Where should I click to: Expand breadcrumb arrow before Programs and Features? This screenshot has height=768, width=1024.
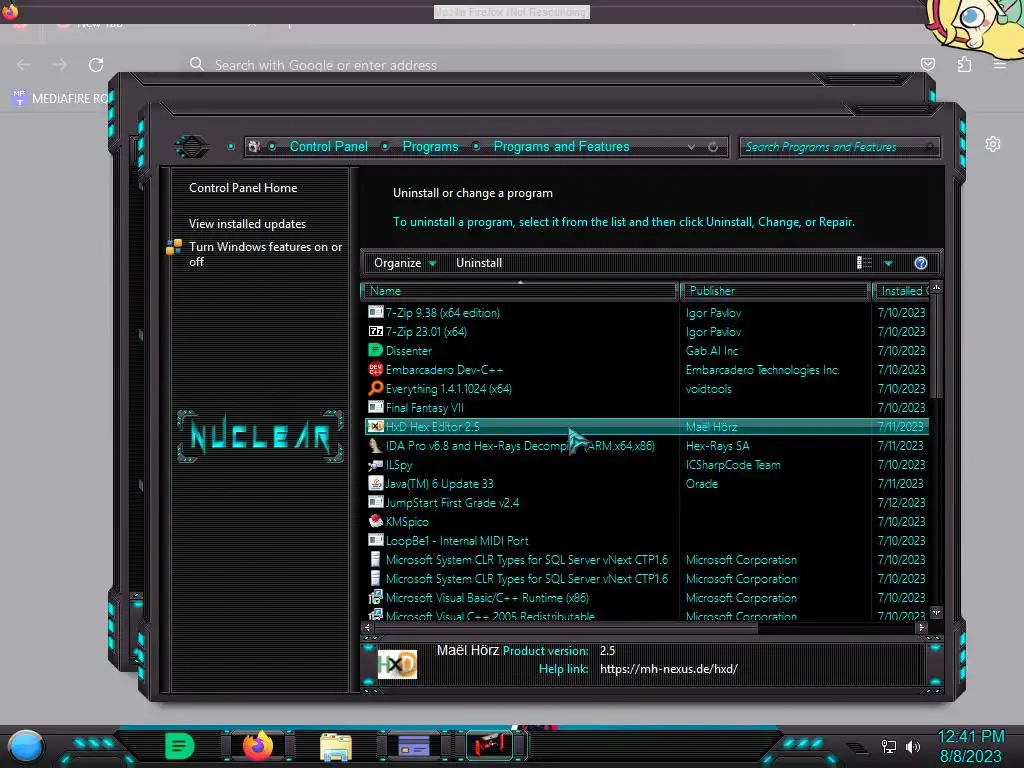476,146
